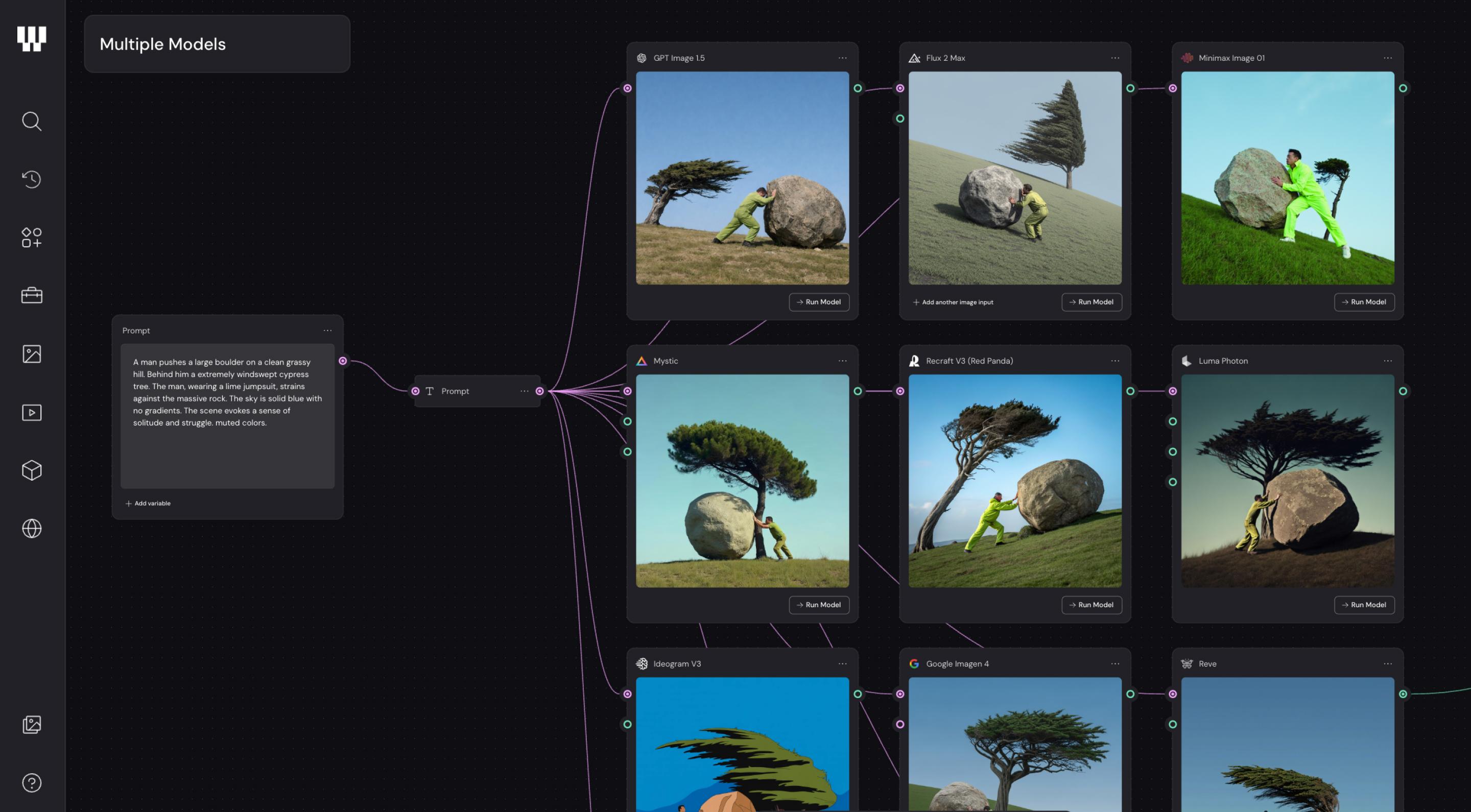The image size is (1471, 812).
Task: Click output port of Minimax Image 01 node
Action: click(x=1403, y=88)
